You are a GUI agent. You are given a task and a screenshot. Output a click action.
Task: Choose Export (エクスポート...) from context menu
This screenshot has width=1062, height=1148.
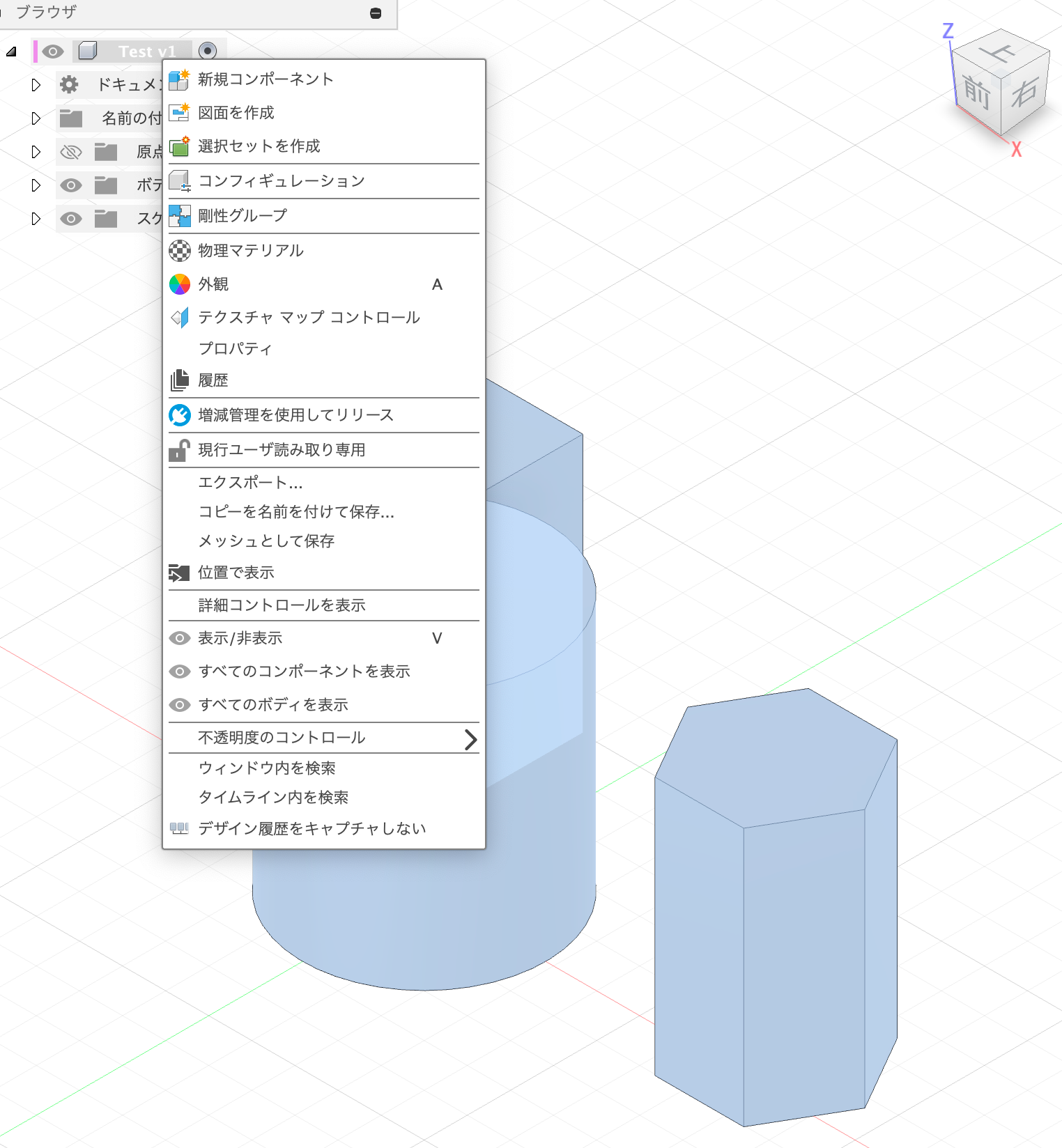[x=250, y=483]
